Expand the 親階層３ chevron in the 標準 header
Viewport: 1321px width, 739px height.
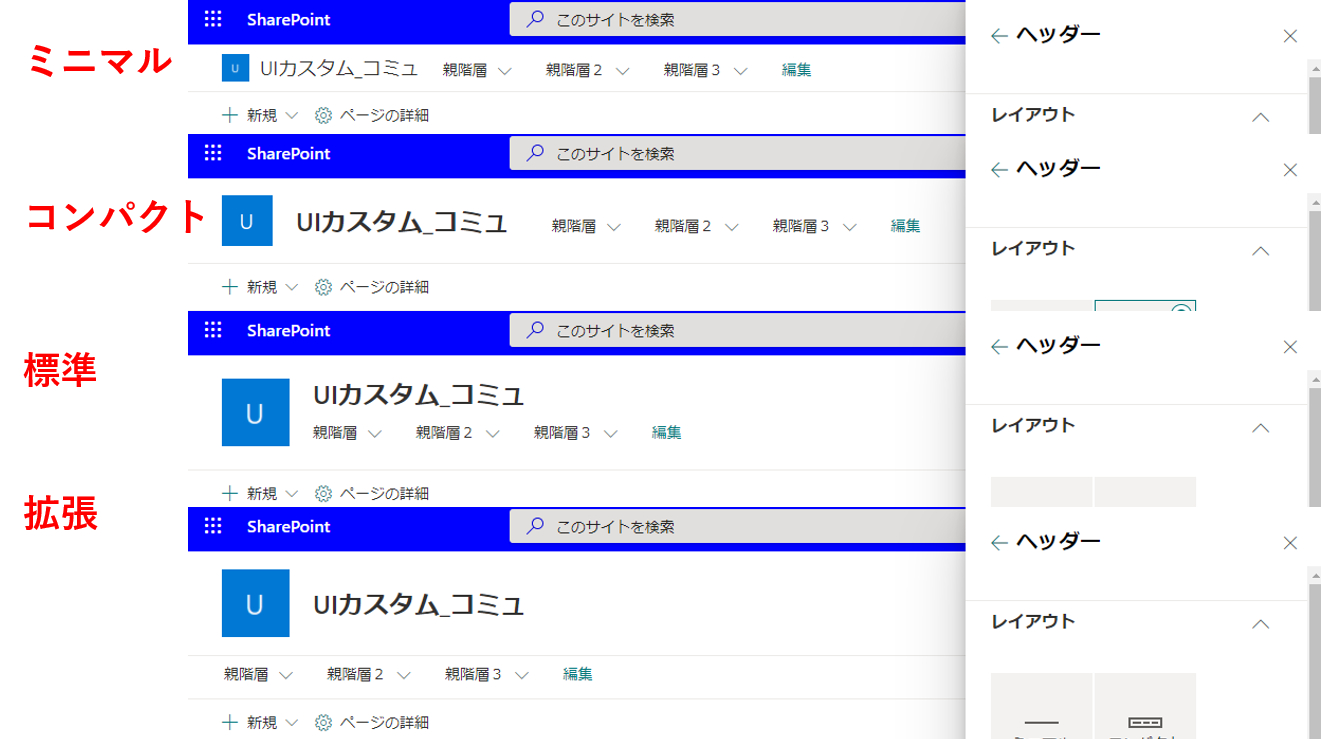coord(611,434)
